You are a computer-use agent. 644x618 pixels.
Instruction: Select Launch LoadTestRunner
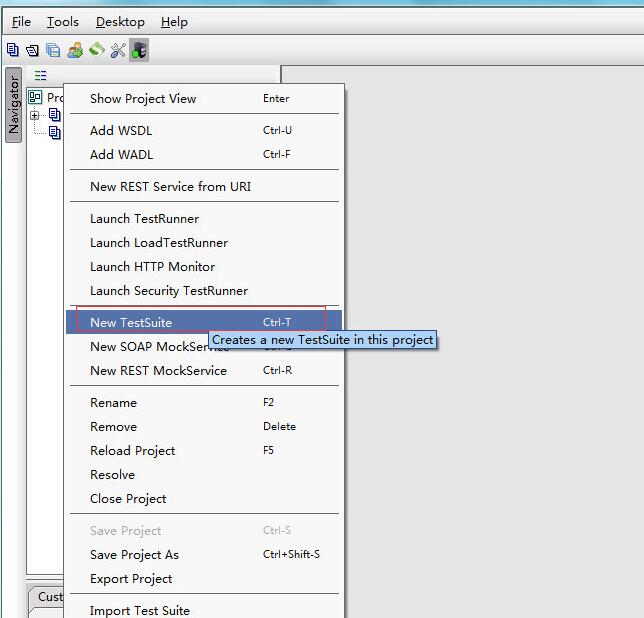coord(204,243)
